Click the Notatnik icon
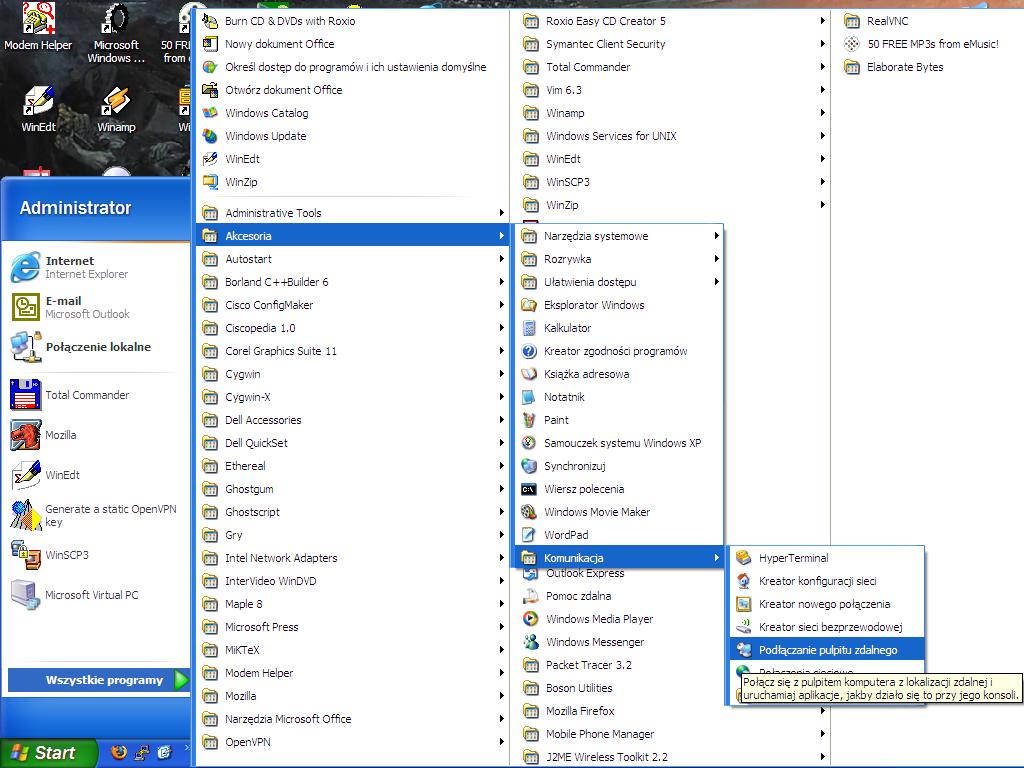This screenshot has width=1024, height=768. click(x=529, y=397)
